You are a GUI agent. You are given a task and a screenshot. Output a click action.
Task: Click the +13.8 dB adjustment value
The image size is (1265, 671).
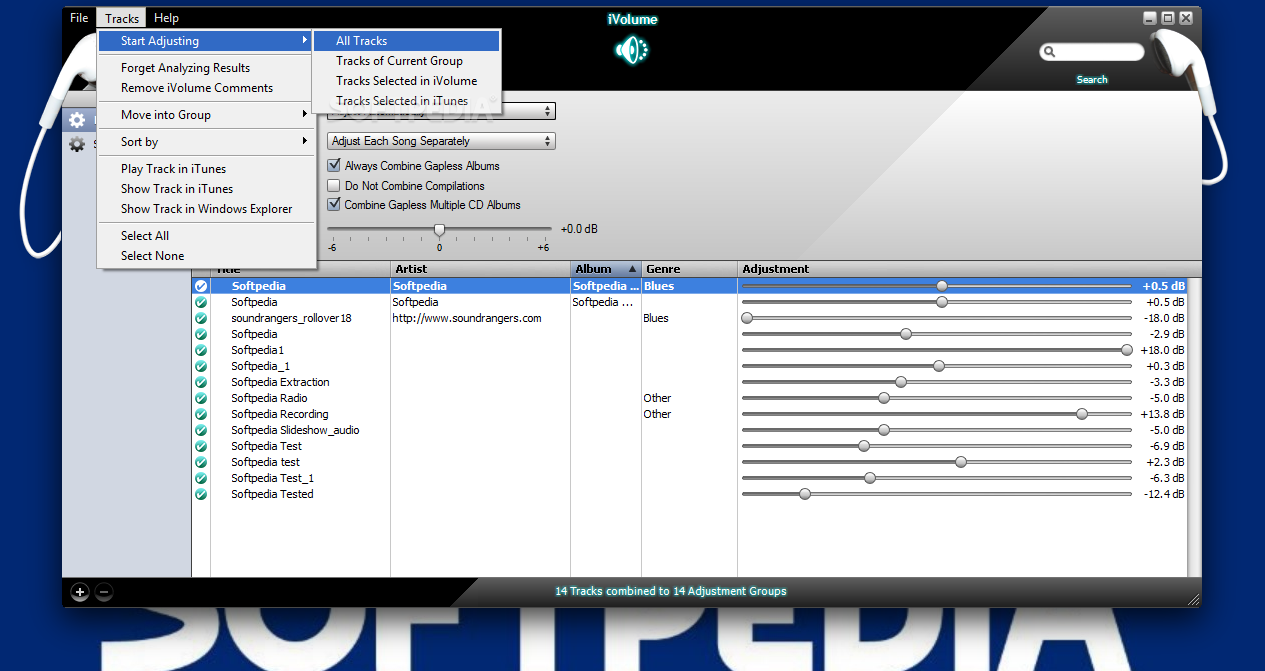(x=1165, y=414)
